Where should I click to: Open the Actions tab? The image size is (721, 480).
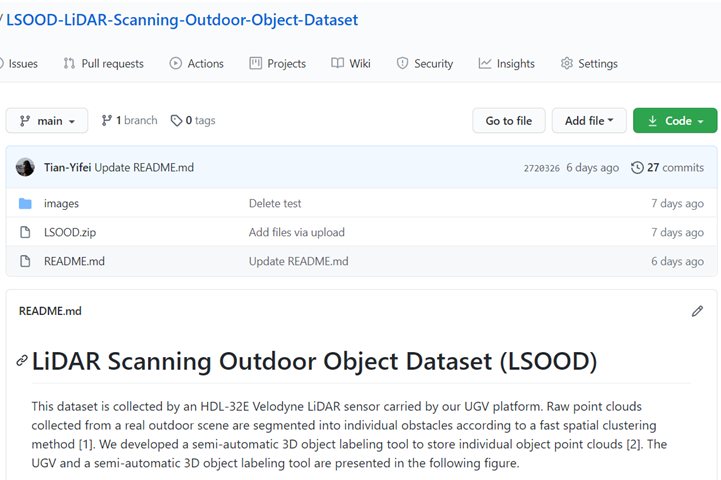(x=196, y=63)
